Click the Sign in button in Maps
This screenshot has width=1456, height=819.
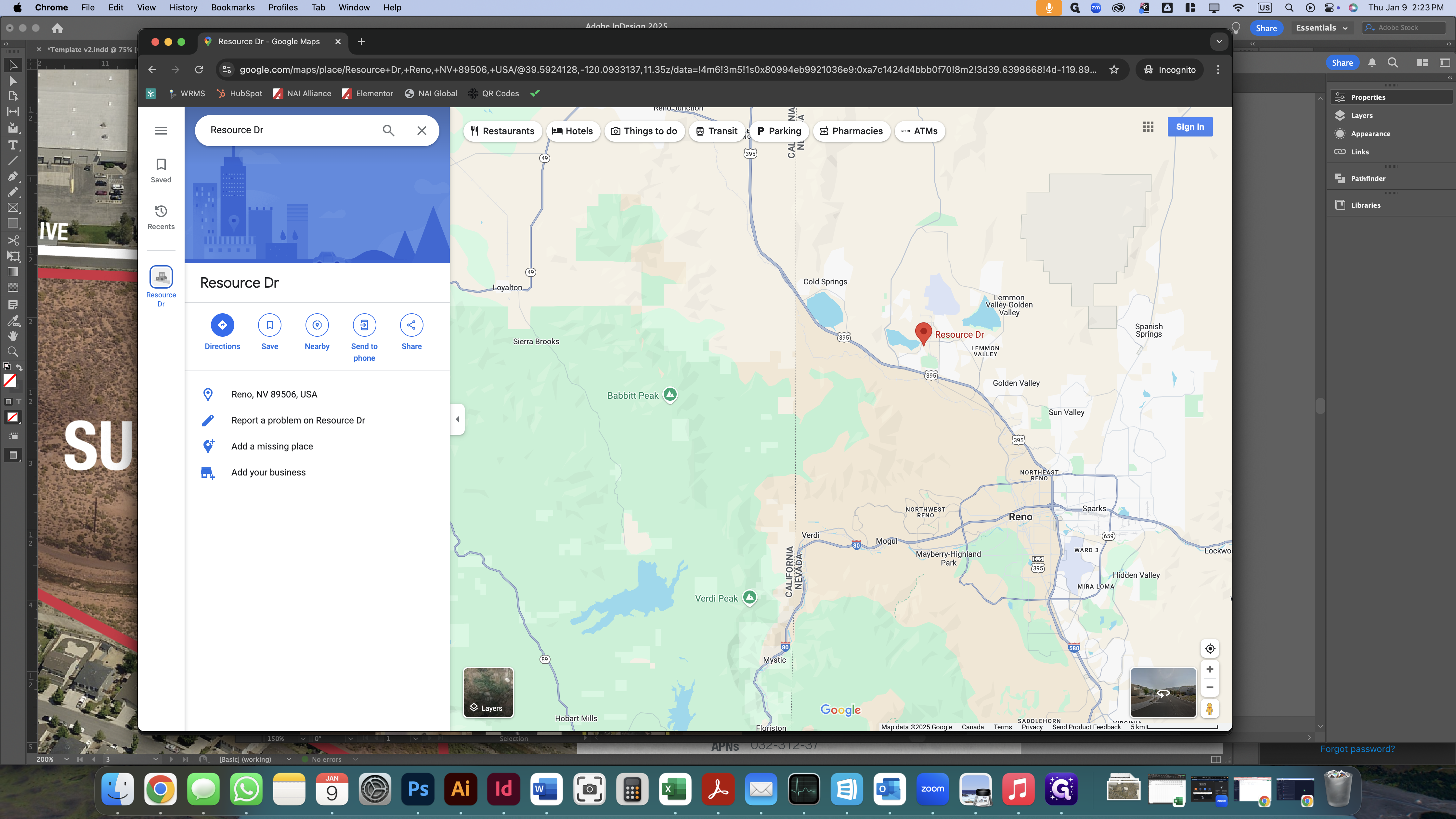click(x=1190, y=127)
